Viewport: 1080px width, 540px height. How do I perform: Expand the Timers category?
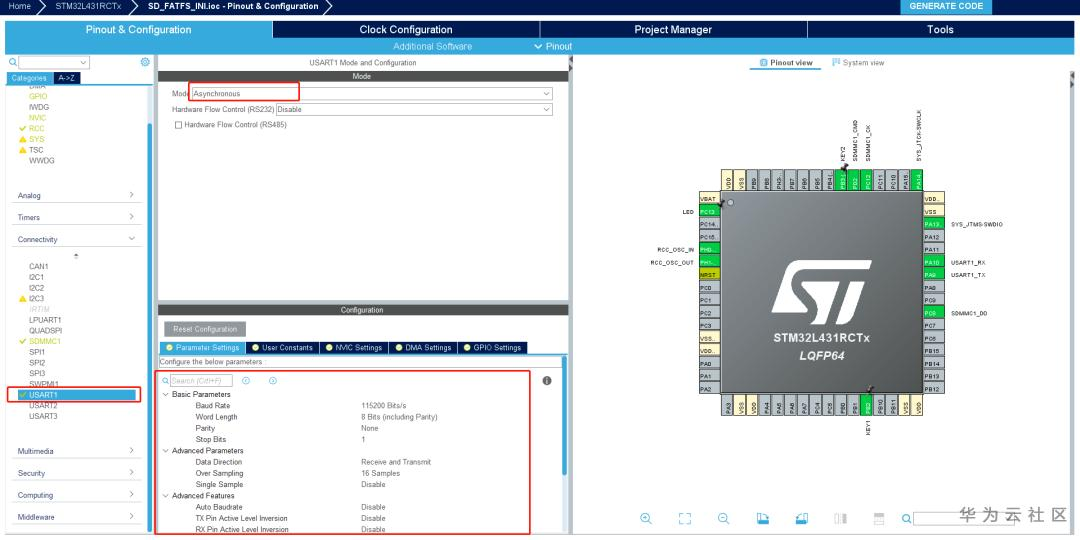(x=76, y=218)
